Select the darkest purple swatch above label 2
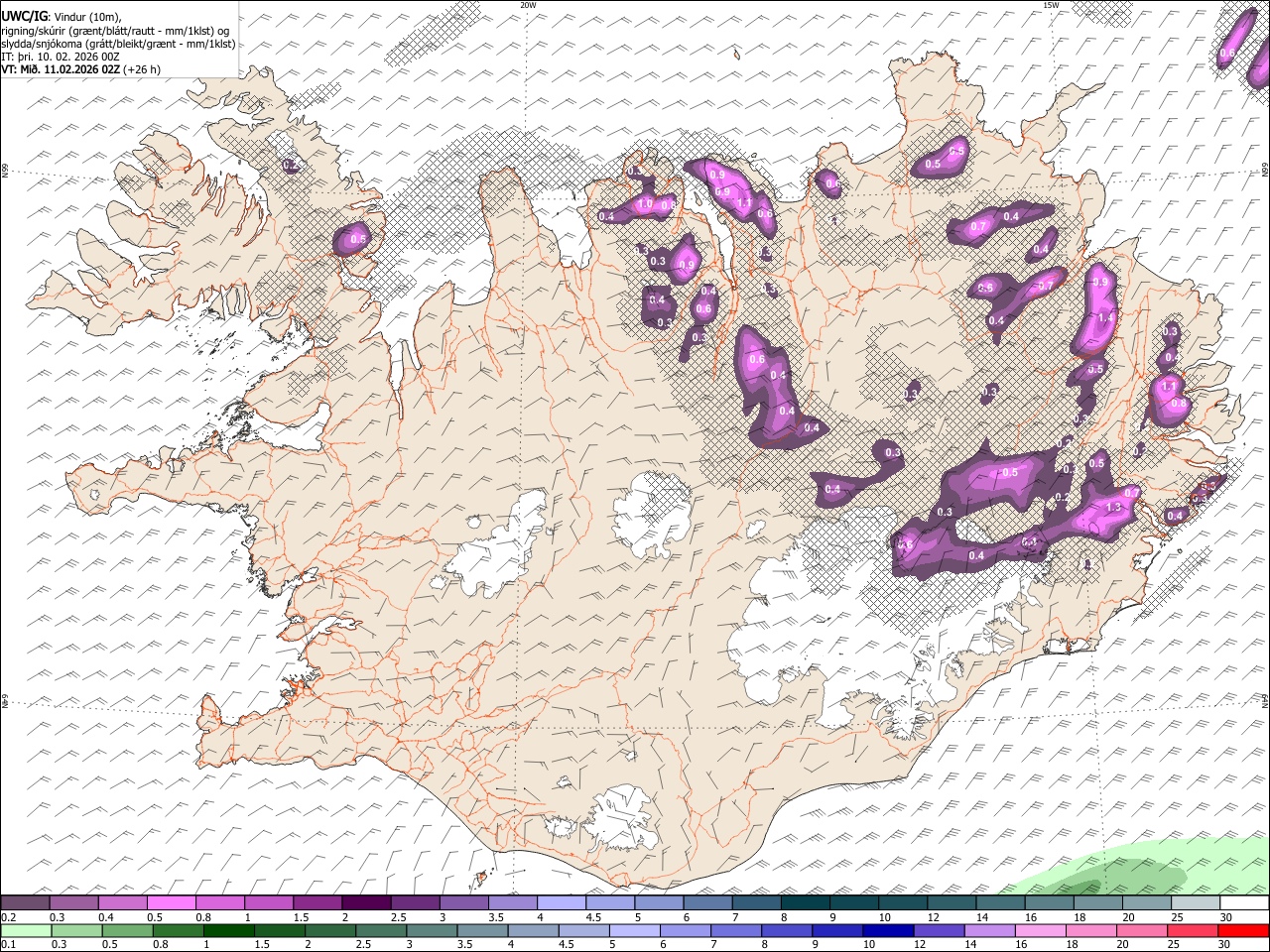Image resolution: width=1270 pixels, height=952 pixels. pos(366,902)
